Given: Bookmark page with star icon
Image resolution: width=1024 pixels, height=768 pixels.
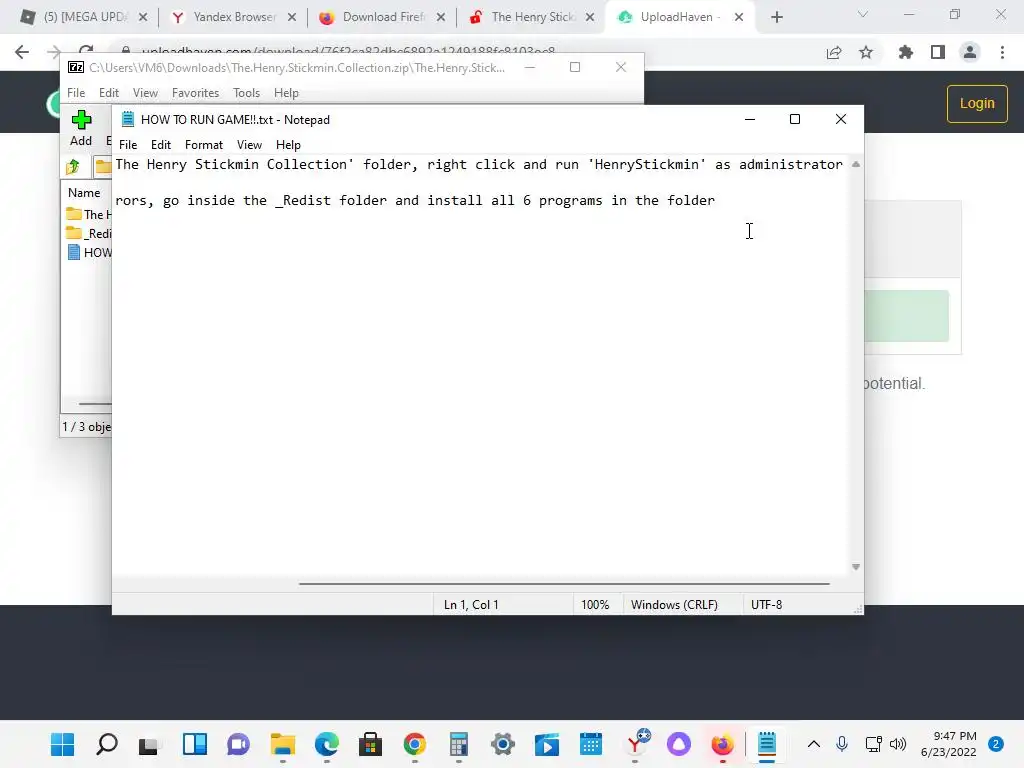Looking at the screenshot, I should 866,52.
